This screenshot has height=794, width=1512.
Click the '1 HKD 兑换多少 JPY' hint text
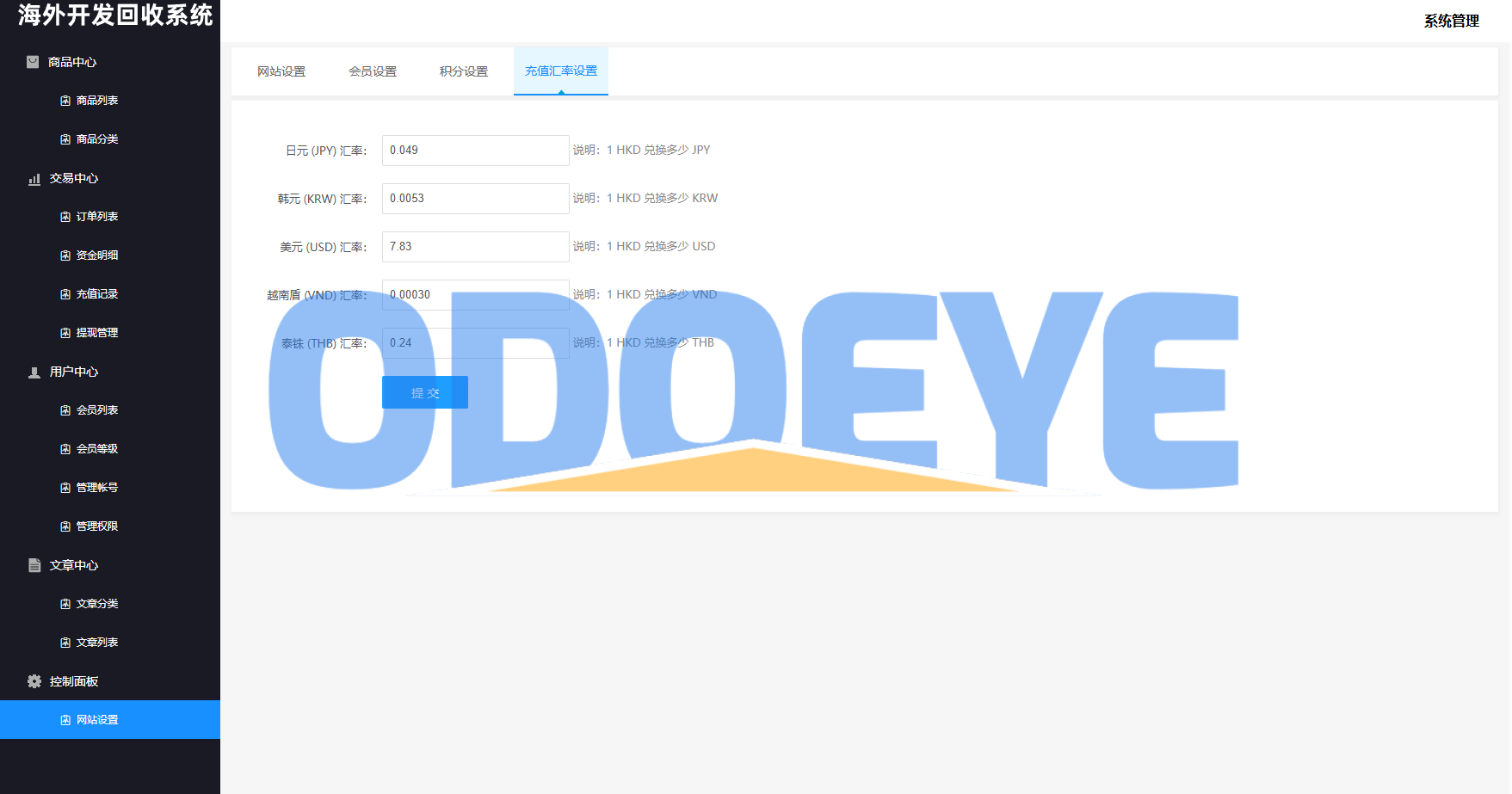coord(658,150)
